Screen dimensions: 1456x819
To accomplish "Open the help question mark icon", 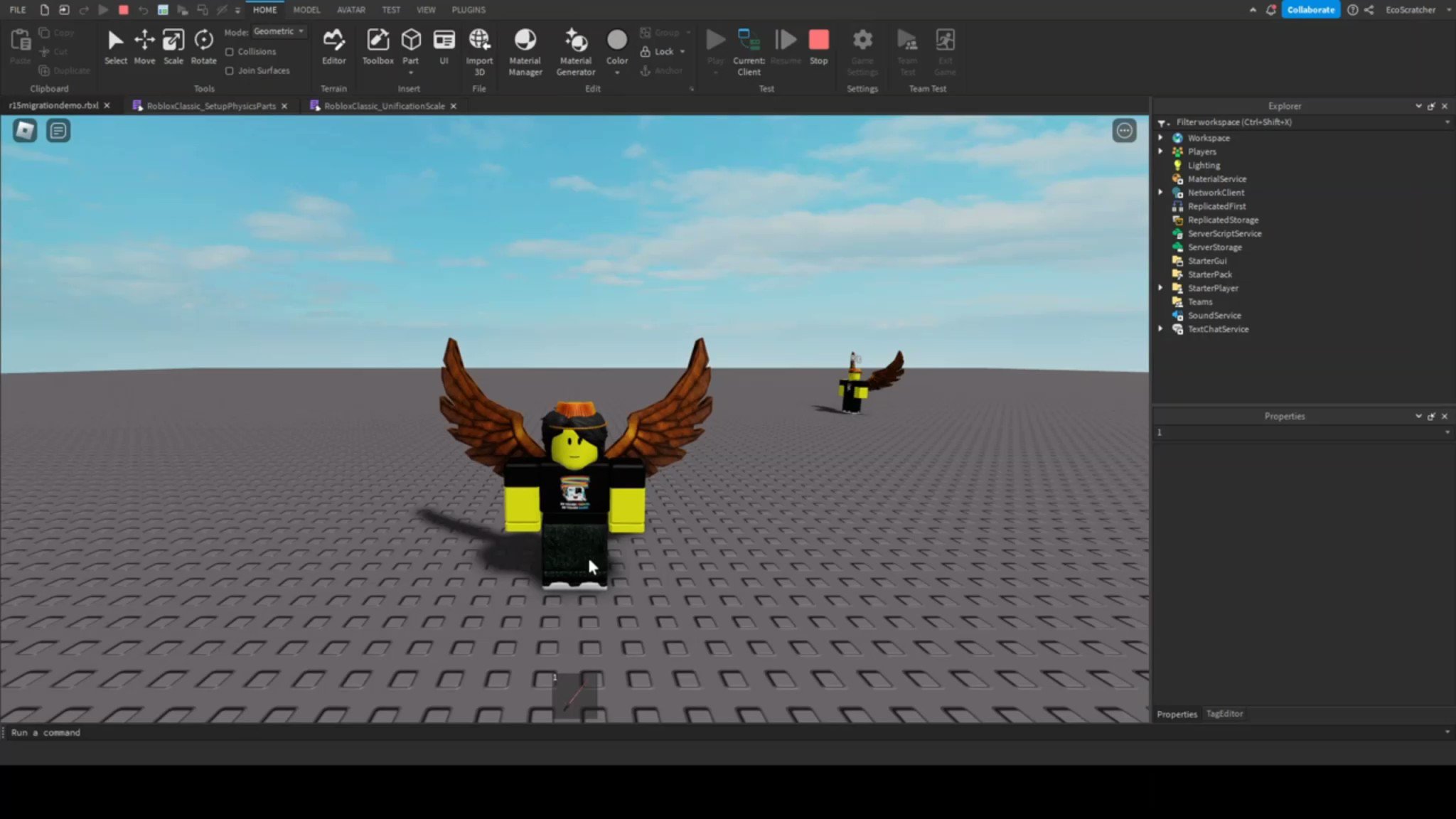I will pyautogui.click(x=1352, y=10).
